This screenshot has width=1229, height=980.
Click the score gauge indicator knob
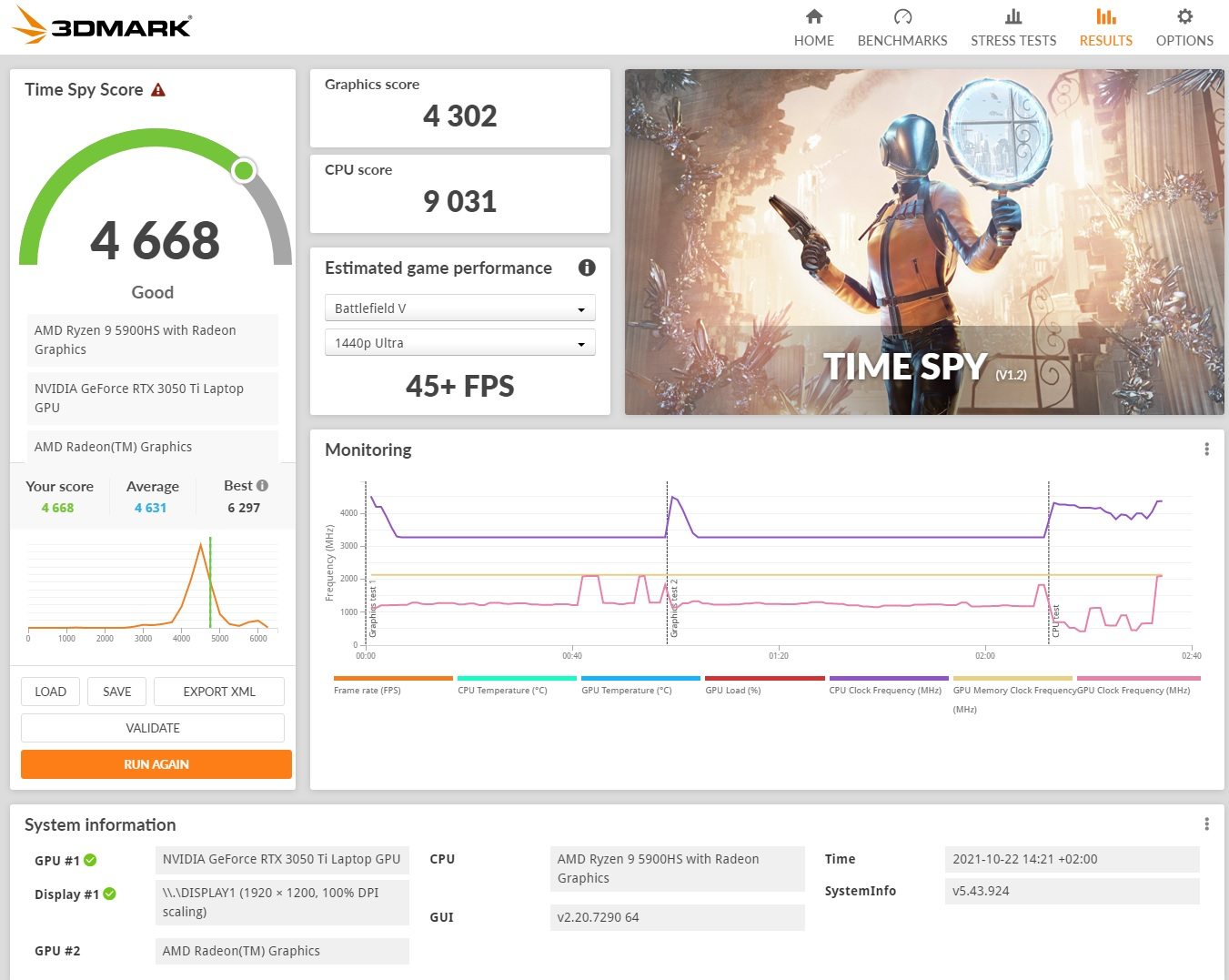tap(244, 170)
